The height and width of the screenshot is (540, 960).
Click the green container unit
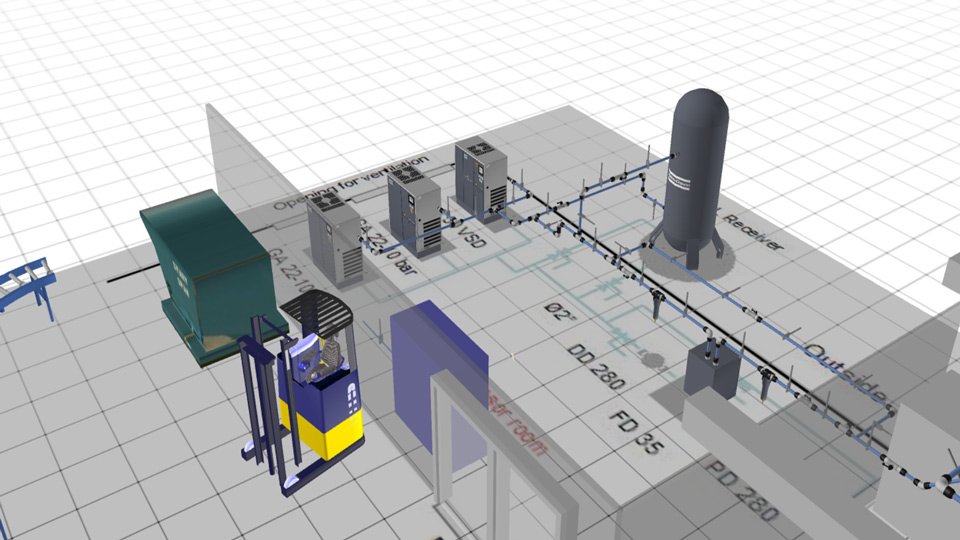(x=208, y=268)
